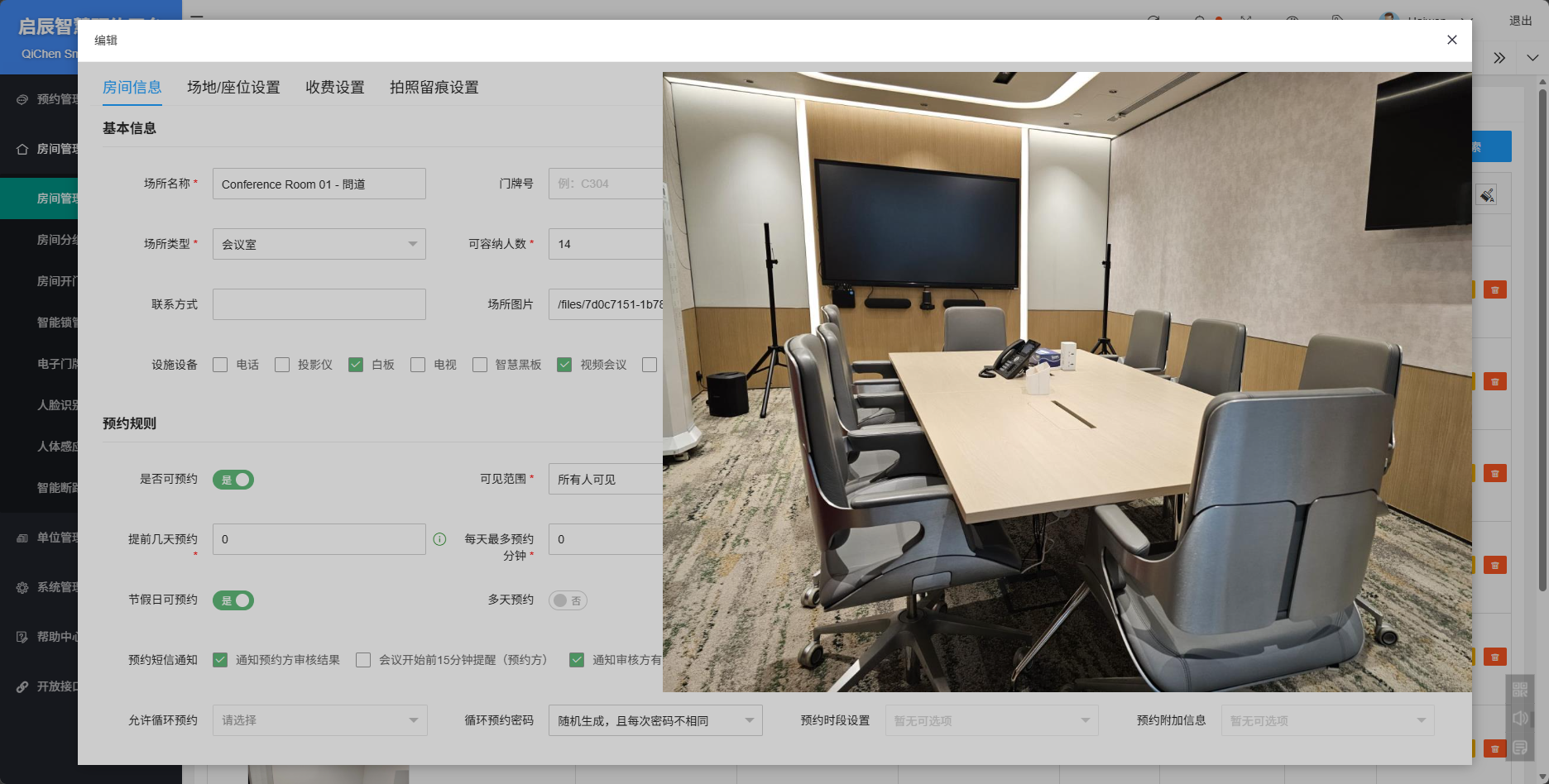The image size is (1549, 784).
Task: Click the 联系方式 input field
Action: tap(319, 304)
